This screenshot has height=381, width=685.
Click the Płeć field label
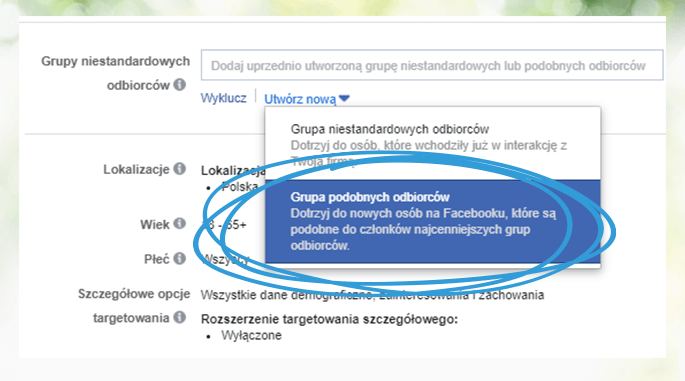point(156,260)
